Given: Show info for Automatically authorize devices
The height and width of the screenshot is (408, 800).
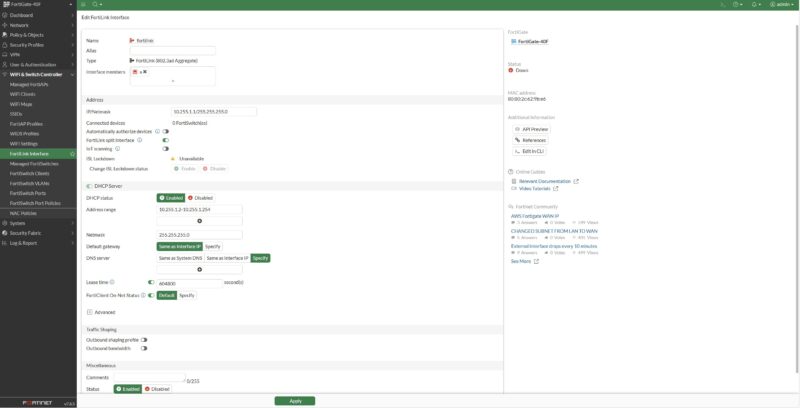Looking at the screenshot, I should [157, 132].
